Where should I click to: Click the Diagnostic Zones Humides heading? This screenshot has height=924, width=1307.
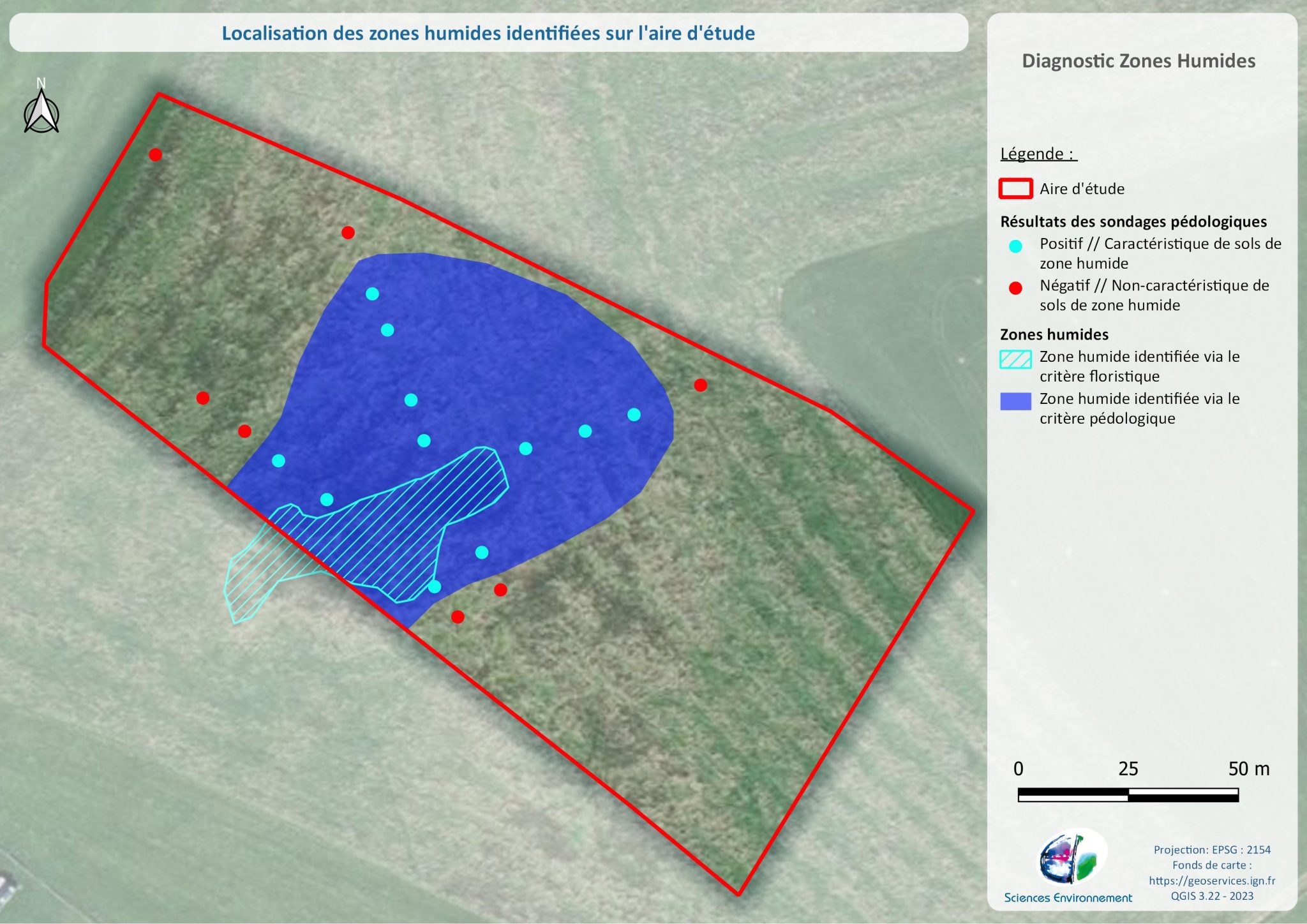[x=1139, y=61]
